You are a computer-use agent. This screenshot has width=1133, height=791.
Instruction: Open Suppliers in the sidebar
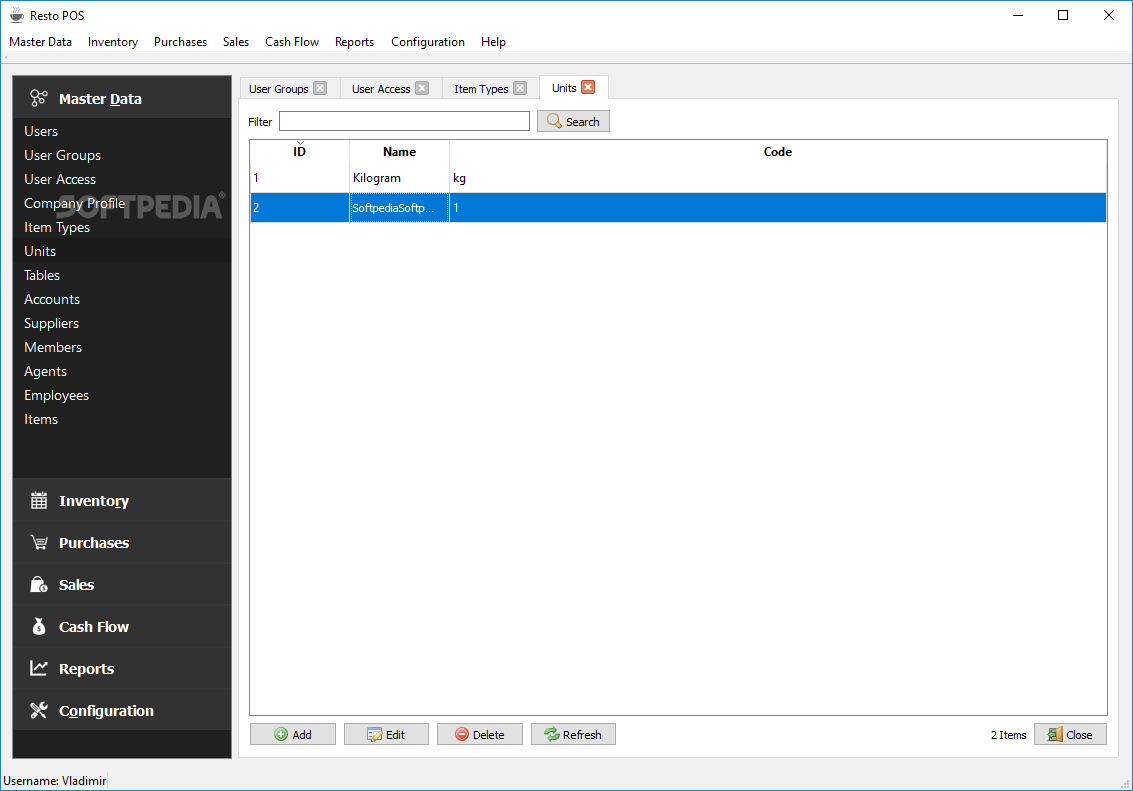point(51,323)
